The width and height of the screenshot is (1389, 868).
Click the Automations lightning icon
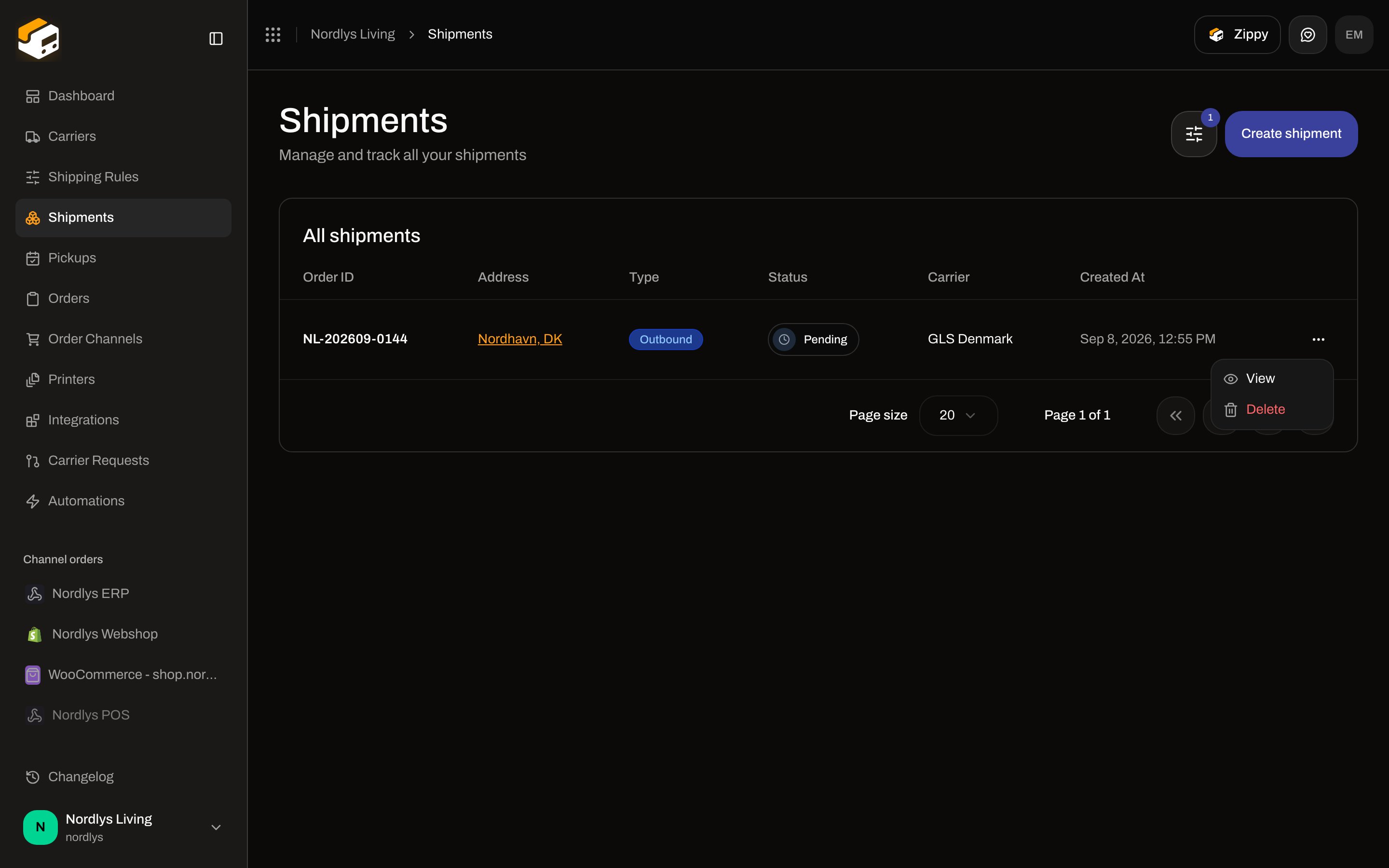(x=33, y=501)
